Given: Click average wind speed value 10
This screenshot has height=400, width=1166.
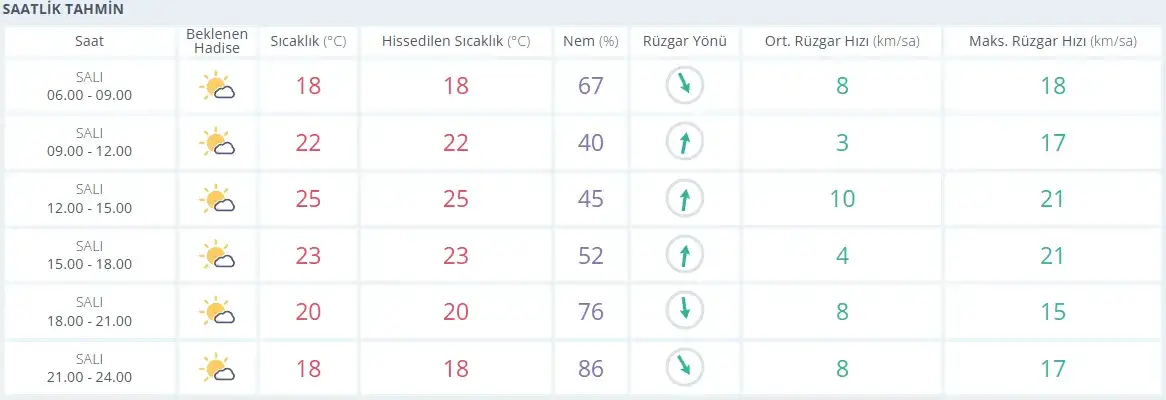Looking at the screenshot, I should coord(843,199).
